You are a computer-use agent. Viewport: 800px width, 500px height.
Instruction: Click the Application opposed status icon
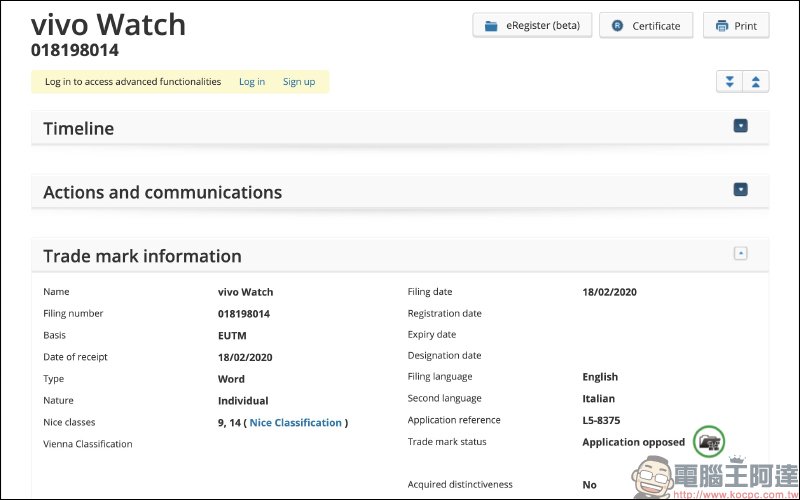click(708, 441)
